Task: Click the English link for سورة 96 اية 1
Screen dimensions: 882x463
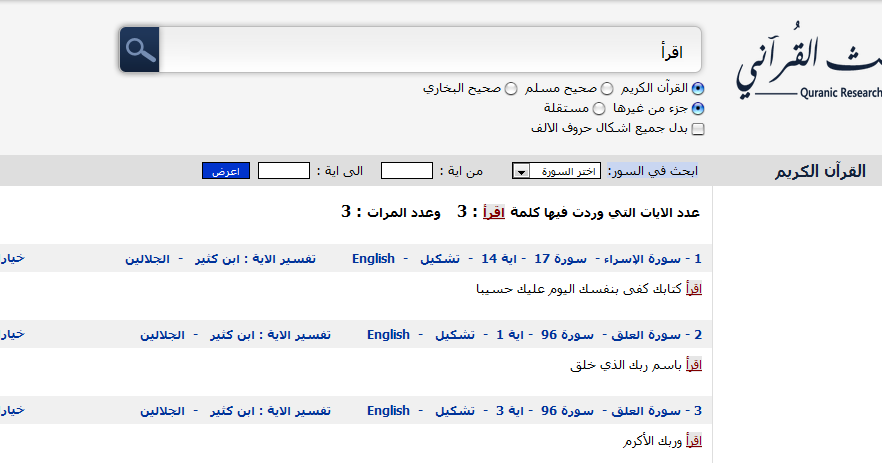Action: click(x=388, y=335)
